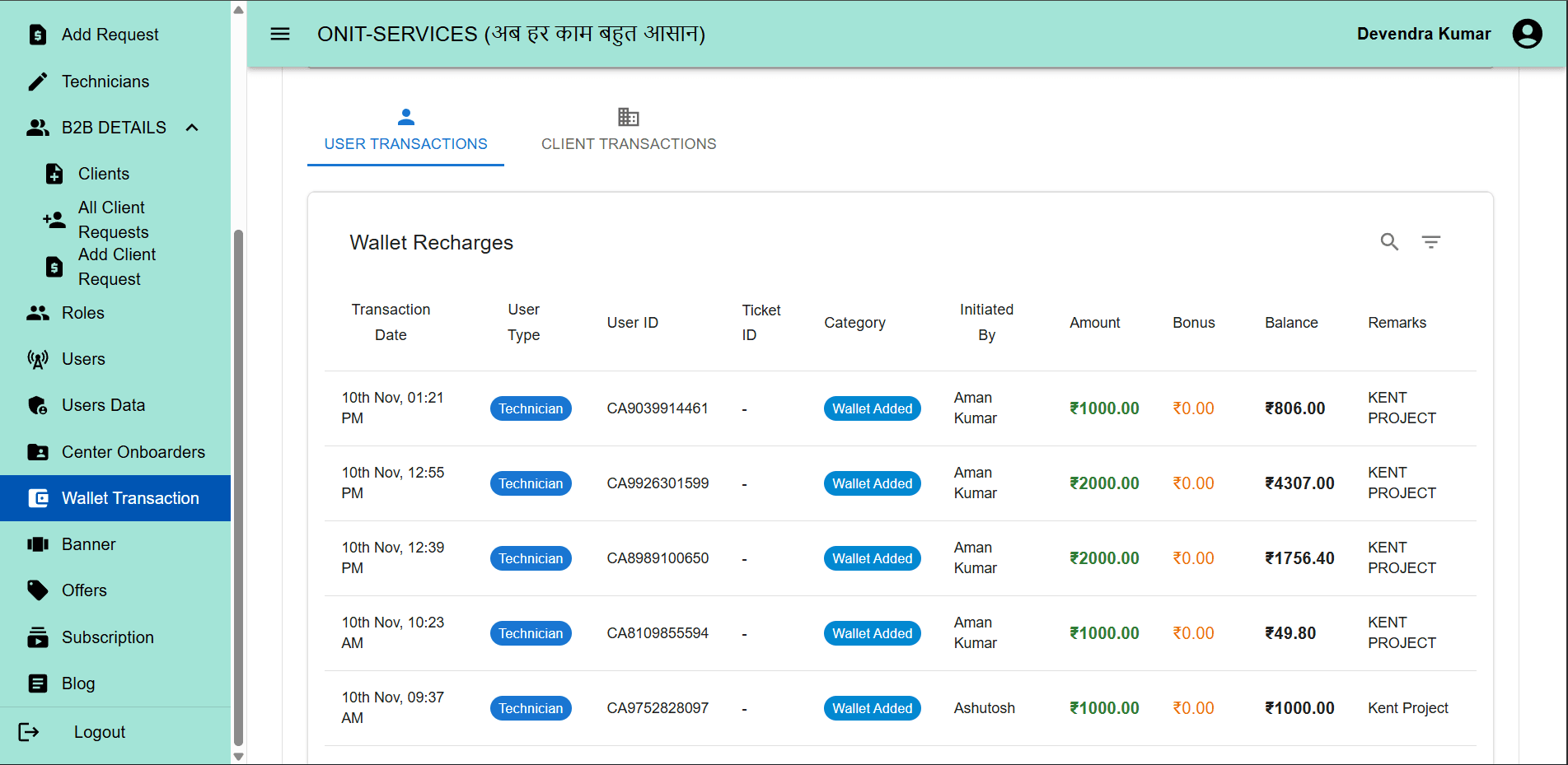Click the Clients document icon
The height and width of the screenshot is (765, 1568).
54,174
